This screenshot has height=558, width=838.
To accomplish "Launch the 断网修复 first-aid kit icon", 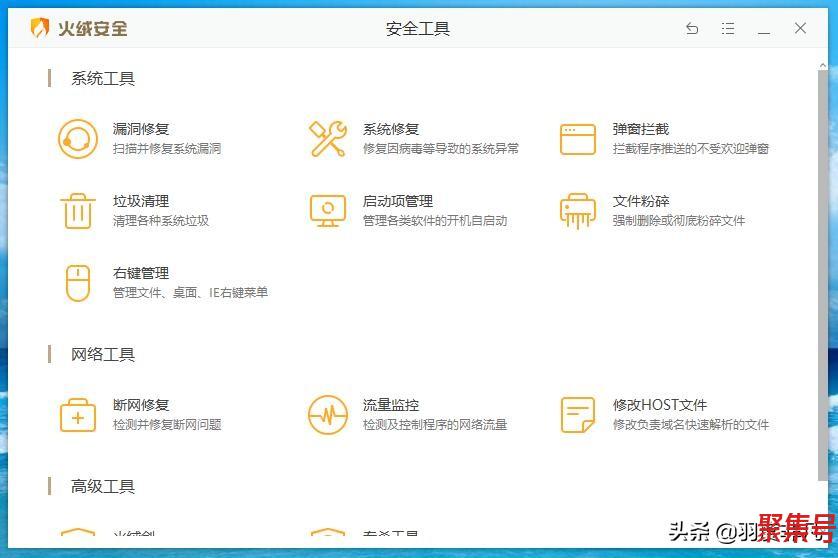I will 77,415.
